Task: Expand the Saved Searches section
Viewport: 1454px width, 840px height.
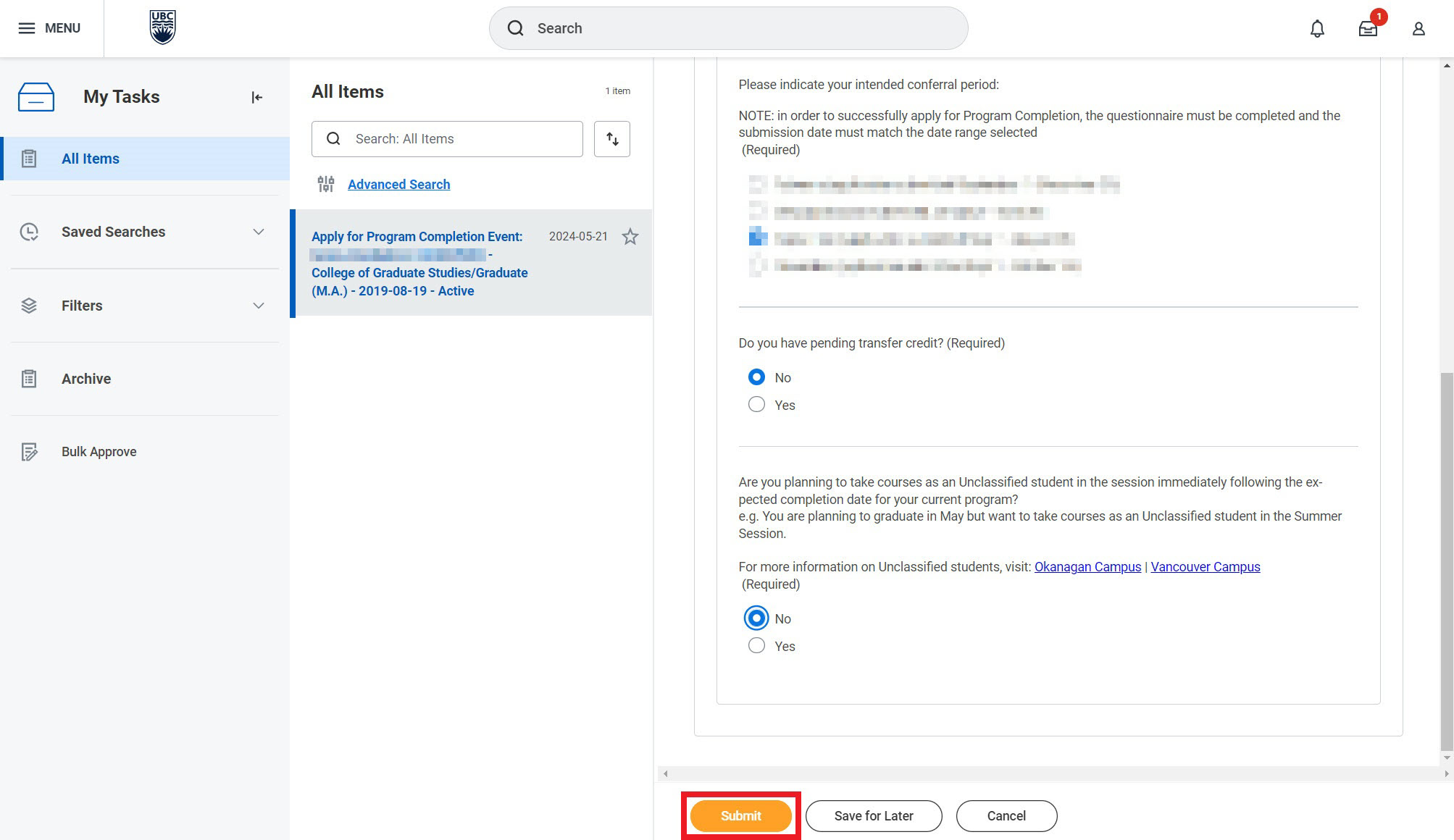Action: coord(258,232)
